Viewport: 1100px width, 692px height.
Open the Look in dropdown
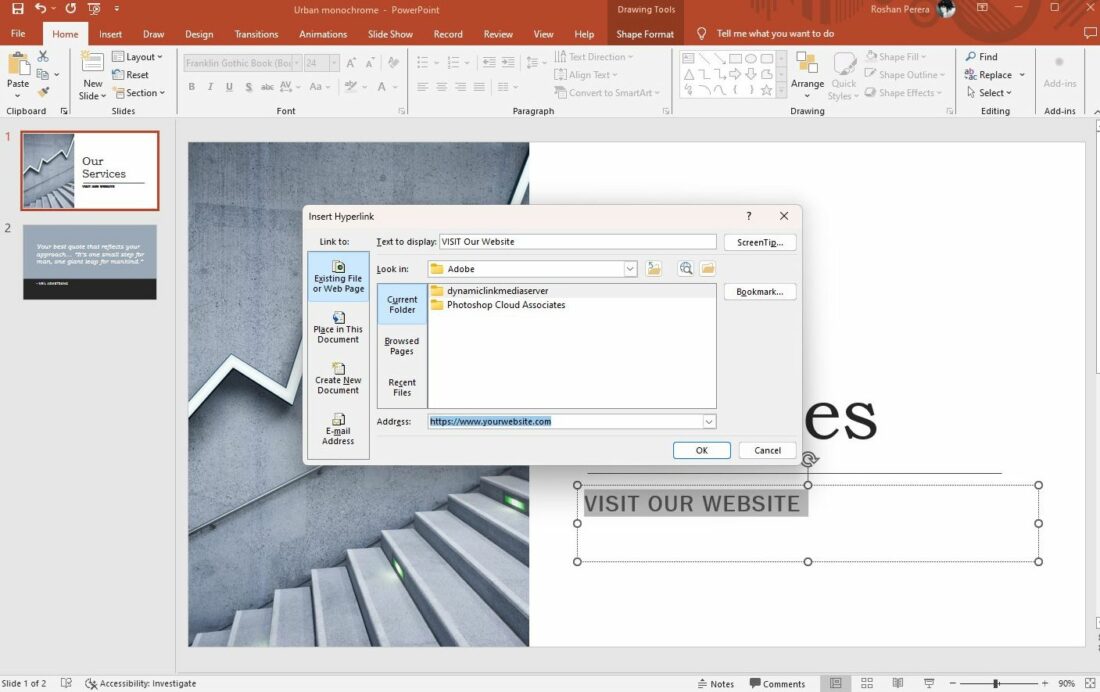630,268
